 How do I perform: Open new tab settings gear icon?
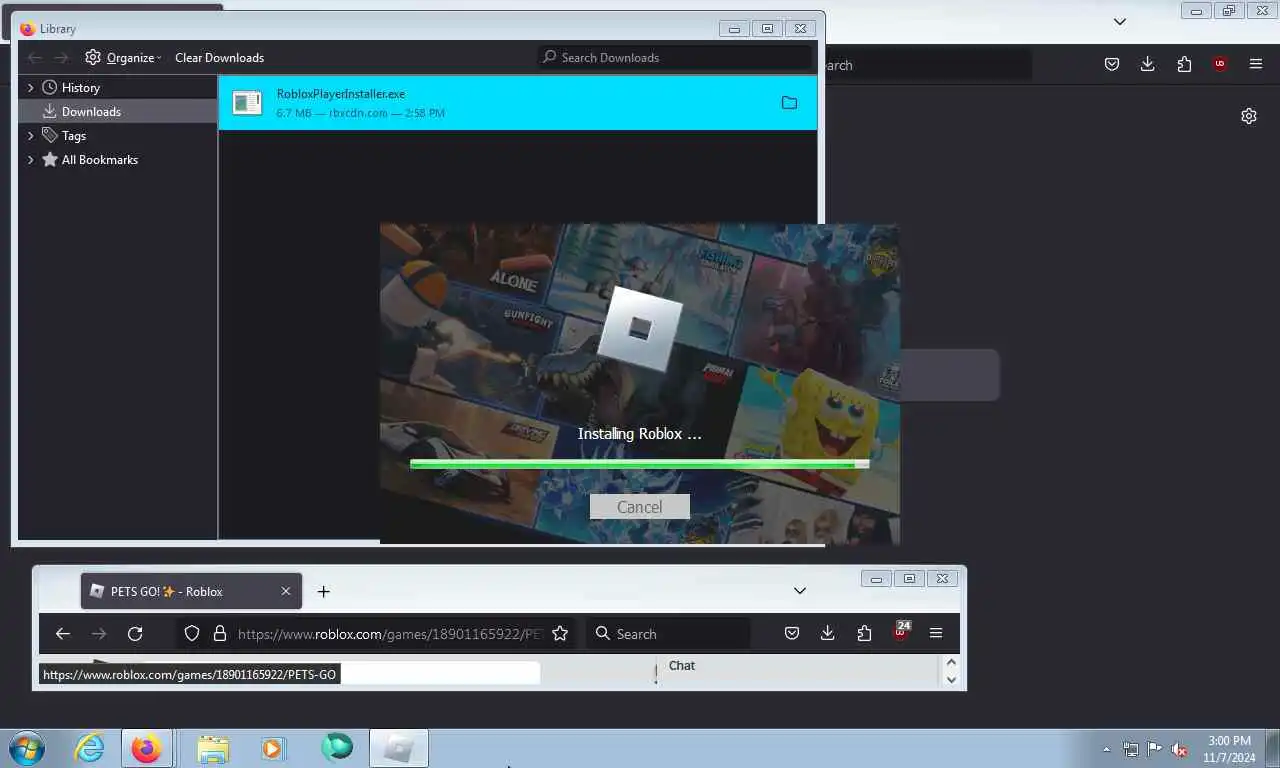1249,116
